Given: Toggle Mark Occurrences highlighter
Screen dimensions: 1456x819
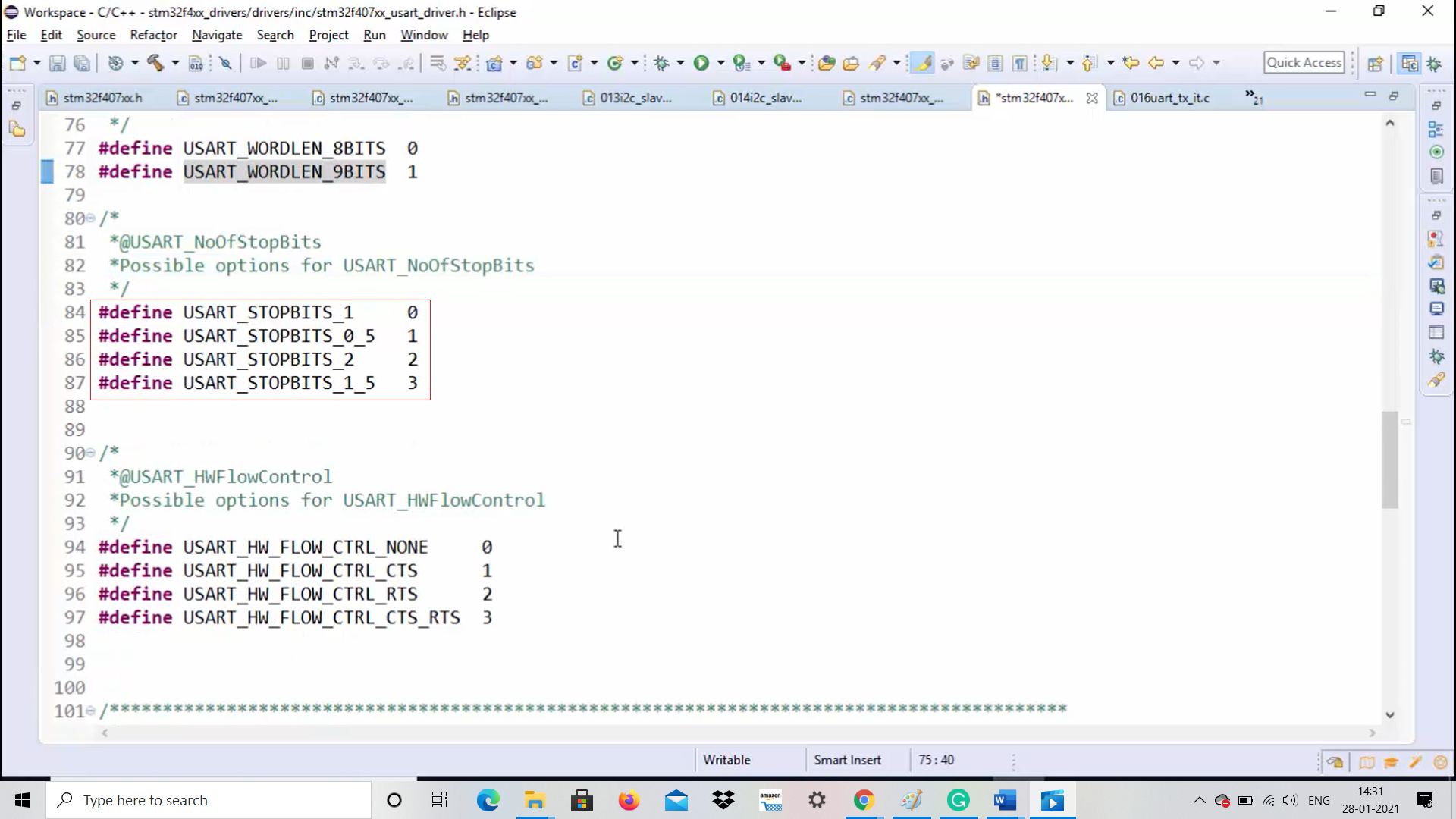Looking at the screenshot, I should coord(923,64).
